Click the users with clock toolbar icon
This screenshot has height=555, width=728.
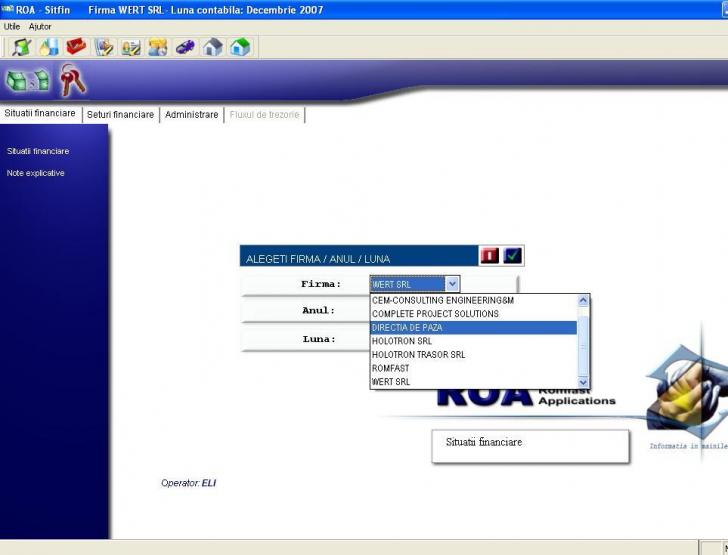(x=158, y=47)
